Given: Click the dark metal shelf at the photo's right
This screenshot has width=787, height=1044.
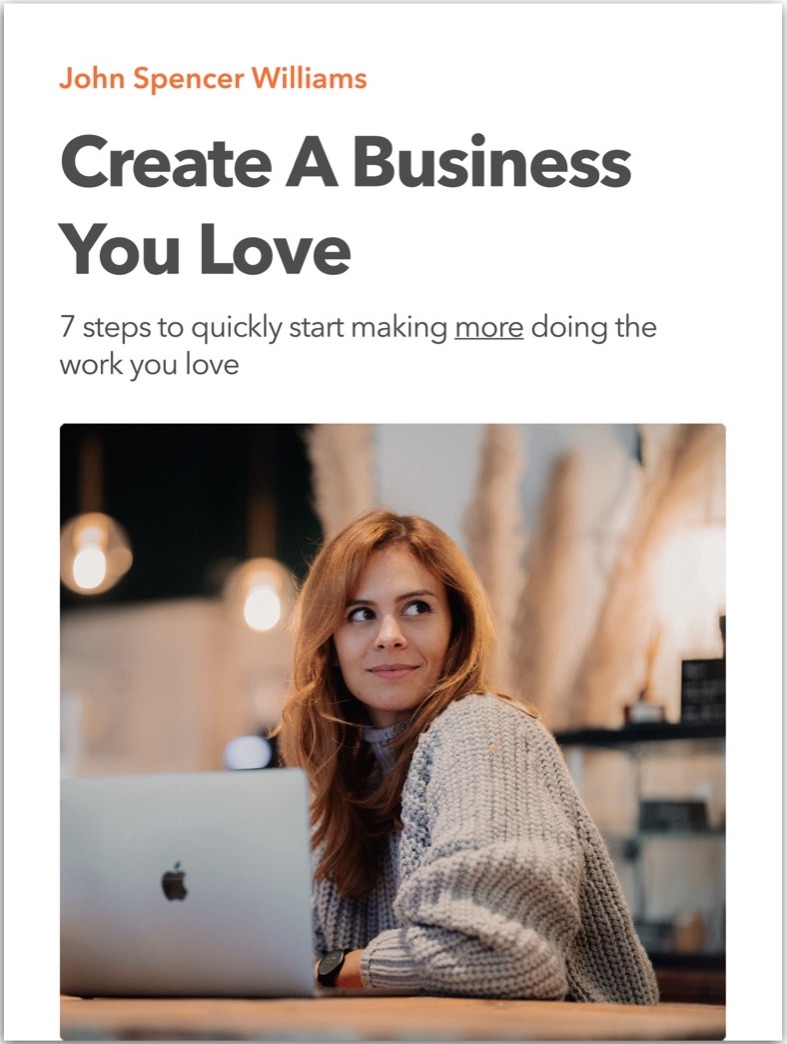Looking at the screenshot, I should point(641,734).
